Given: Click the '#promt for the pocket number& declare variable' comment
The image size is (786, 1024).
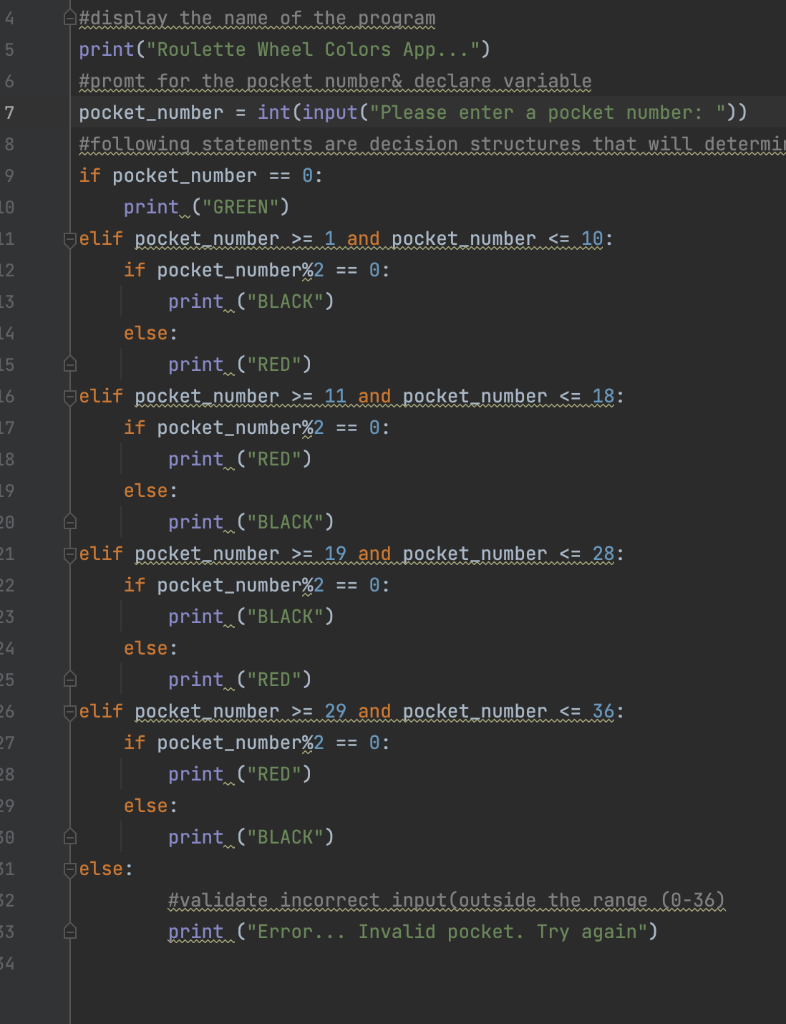Looking at the screenshot, I should [x=335, y=82].
